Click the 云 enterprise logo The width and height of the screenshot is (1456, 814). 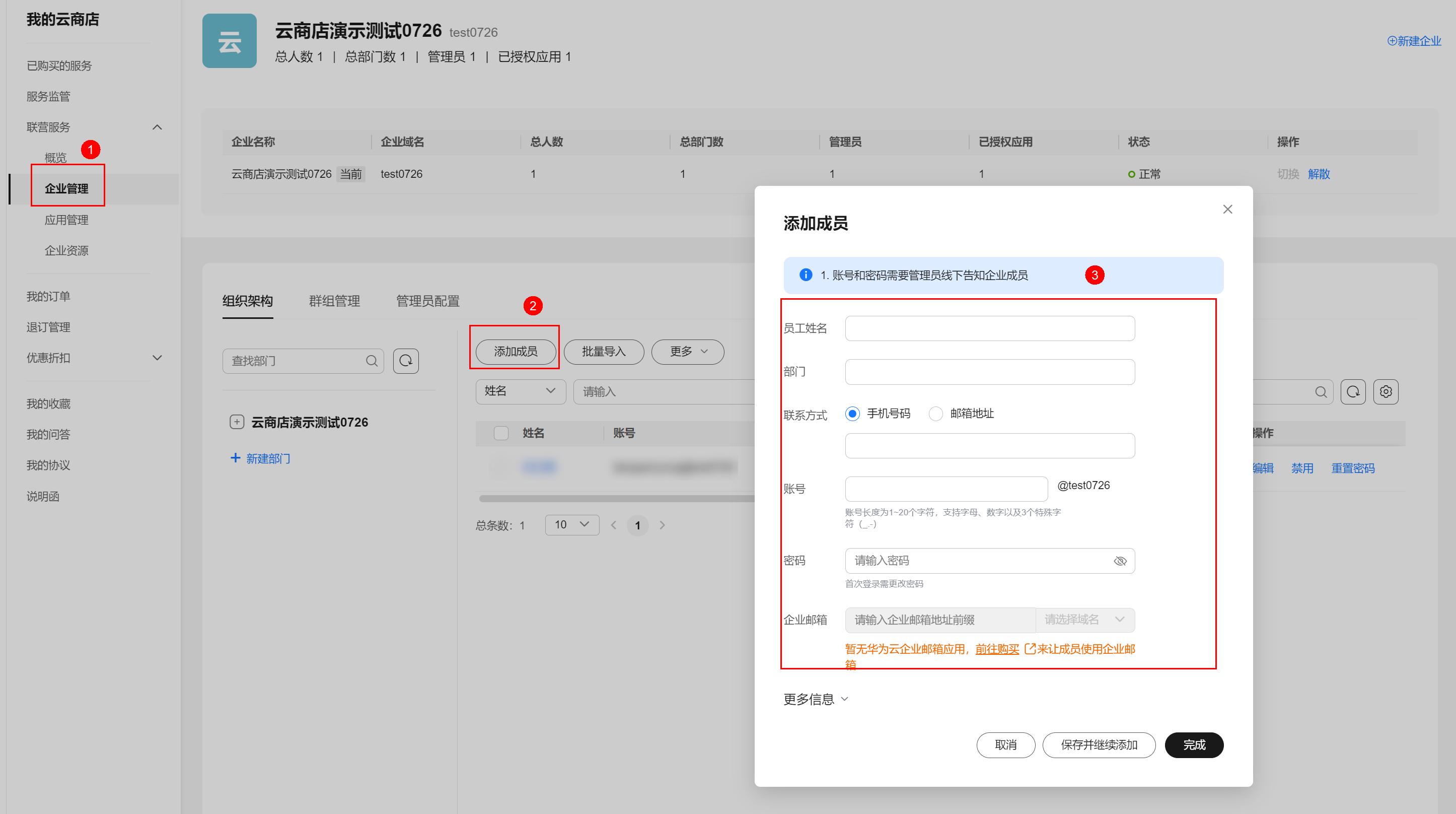[x=230, y=41]
